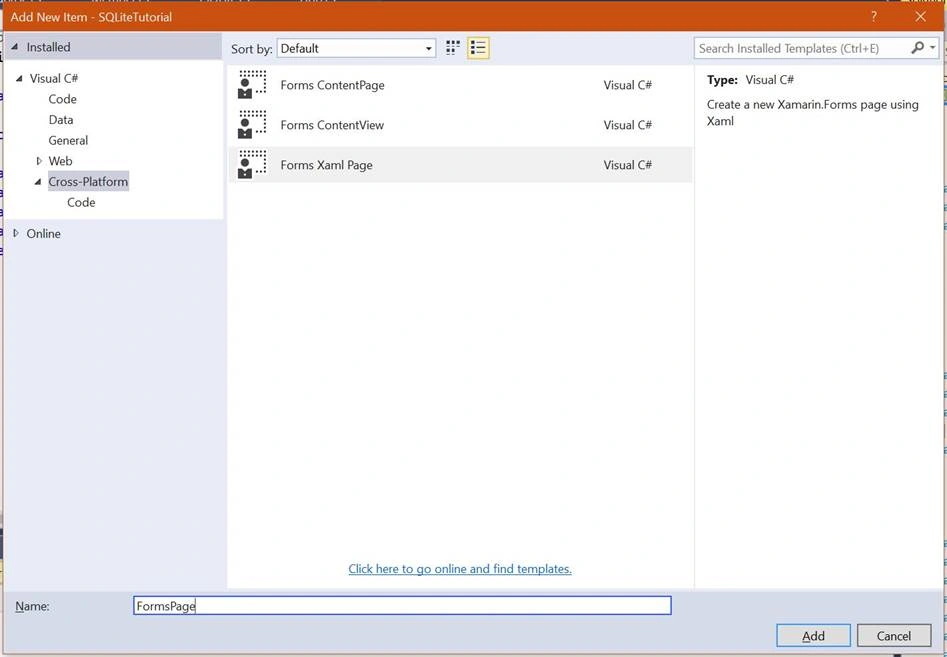This screenshot has width=947, height=657.
Task: Select the Forms Xaml Page template icon
Action: point(252,164)
